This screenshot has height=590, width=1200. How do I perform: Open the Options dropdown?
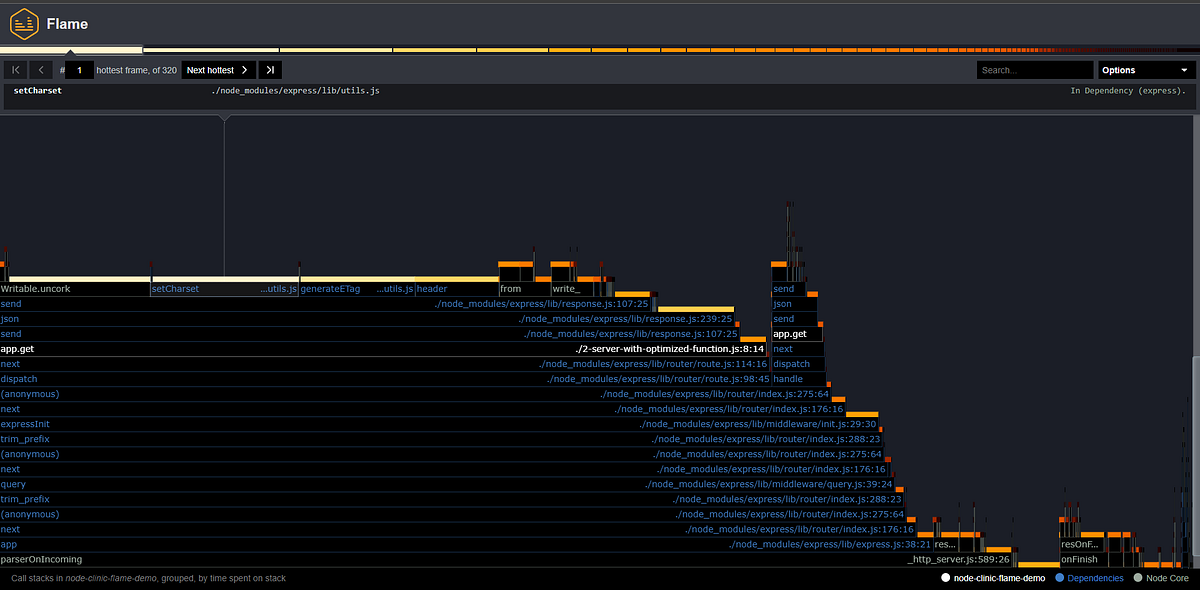[1146, 70]
